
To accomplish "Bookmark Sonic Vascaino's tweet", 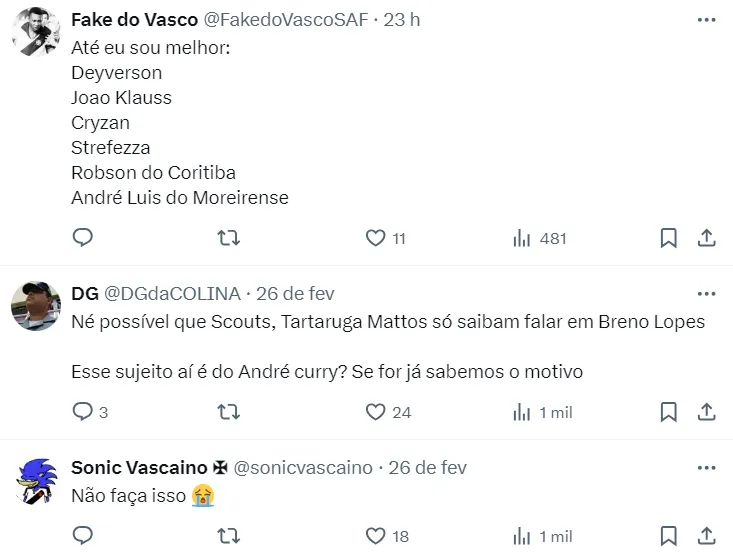I will 669,536.
